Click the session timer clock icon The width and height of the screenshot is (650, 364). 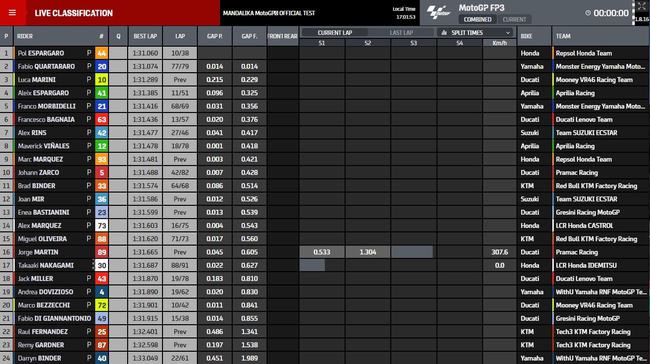[588, 13]
